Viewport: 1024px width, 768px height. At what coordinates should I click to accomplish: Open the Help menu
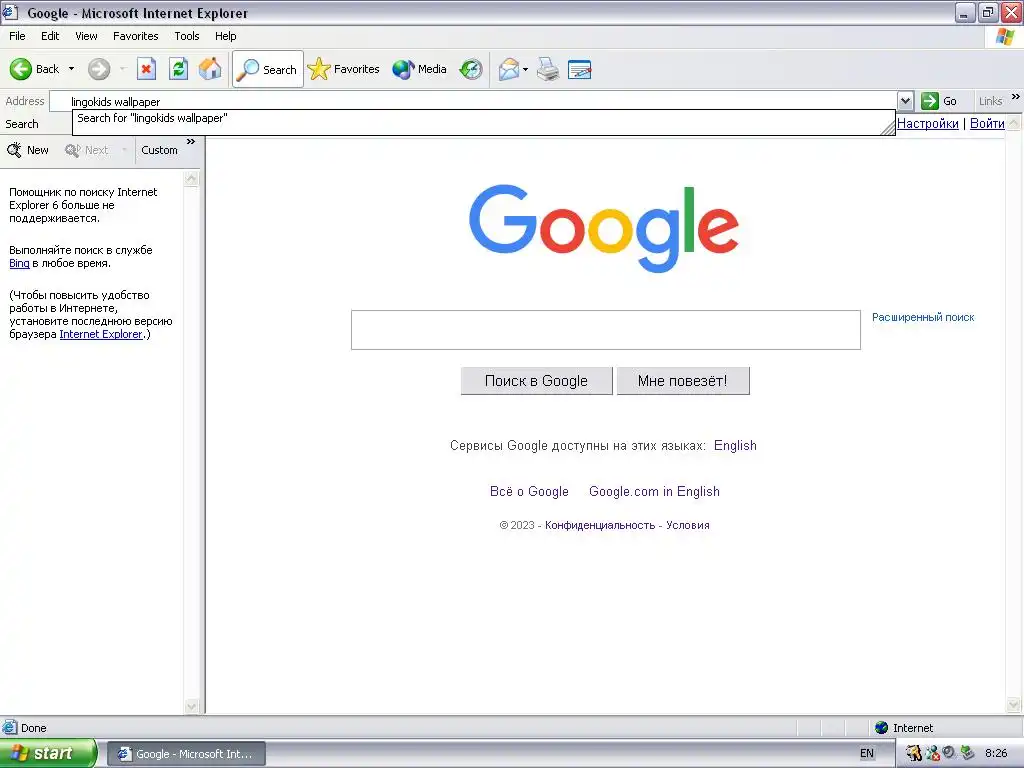[226, 37]
